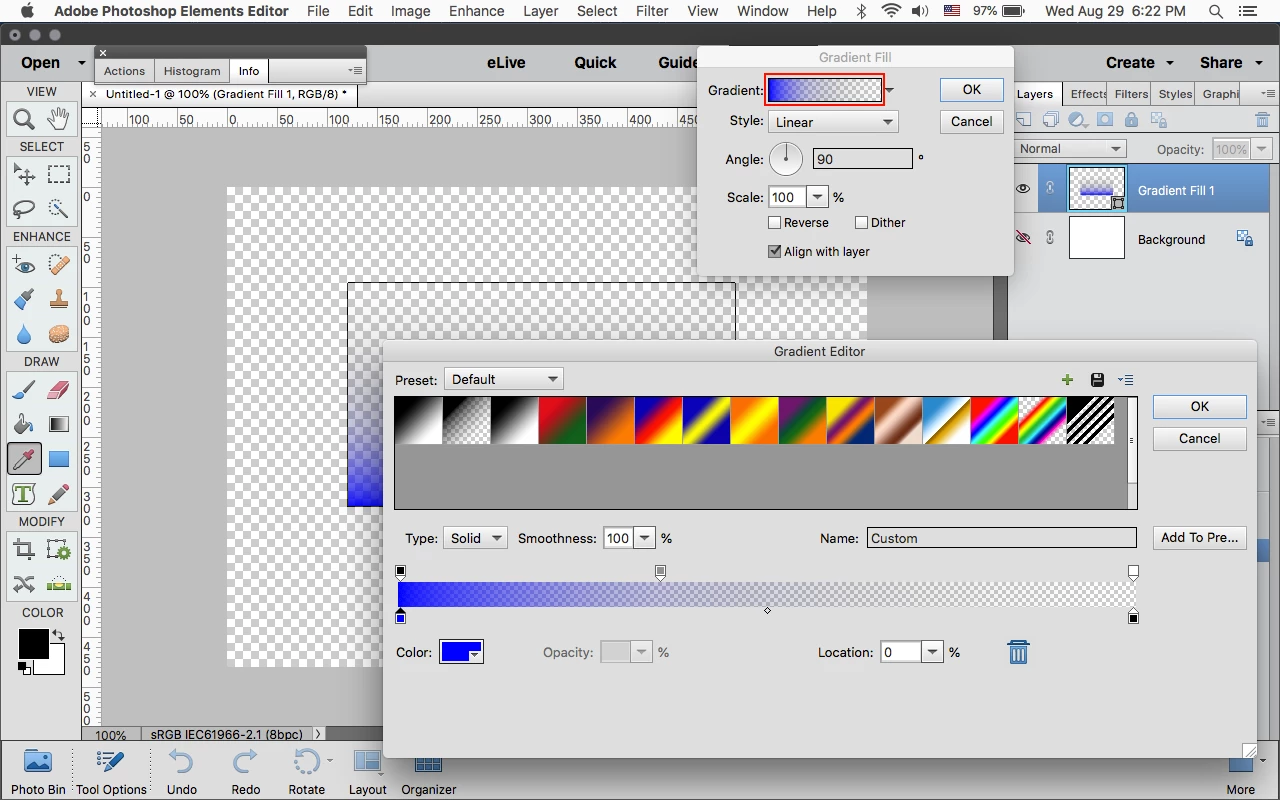The height and width of the screenshot is (800, 1280).
Task: Click OK in Gradient Fill dialog
Action: click(972, 89)
